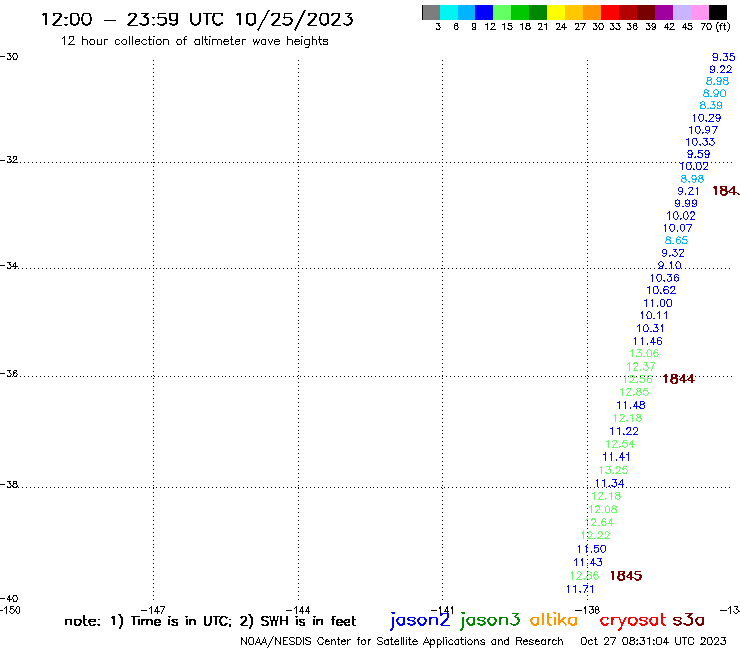This screenshot has height=650, width=740.
Task: Select the green 13.06 wave height value
Action: (x=644, y=354)
